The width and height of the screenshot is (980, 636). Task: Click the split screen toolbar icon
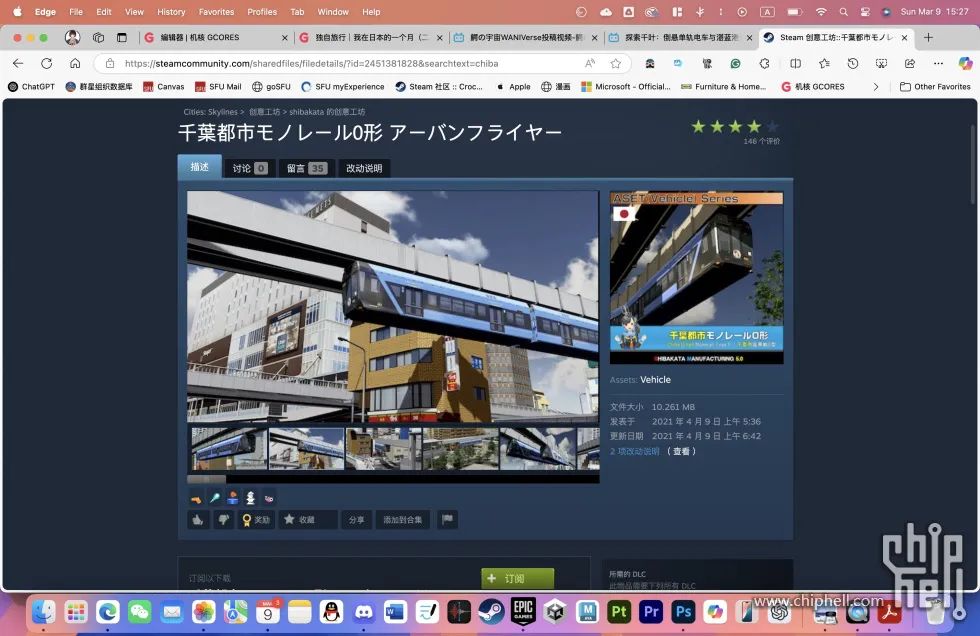coord(796,63)
